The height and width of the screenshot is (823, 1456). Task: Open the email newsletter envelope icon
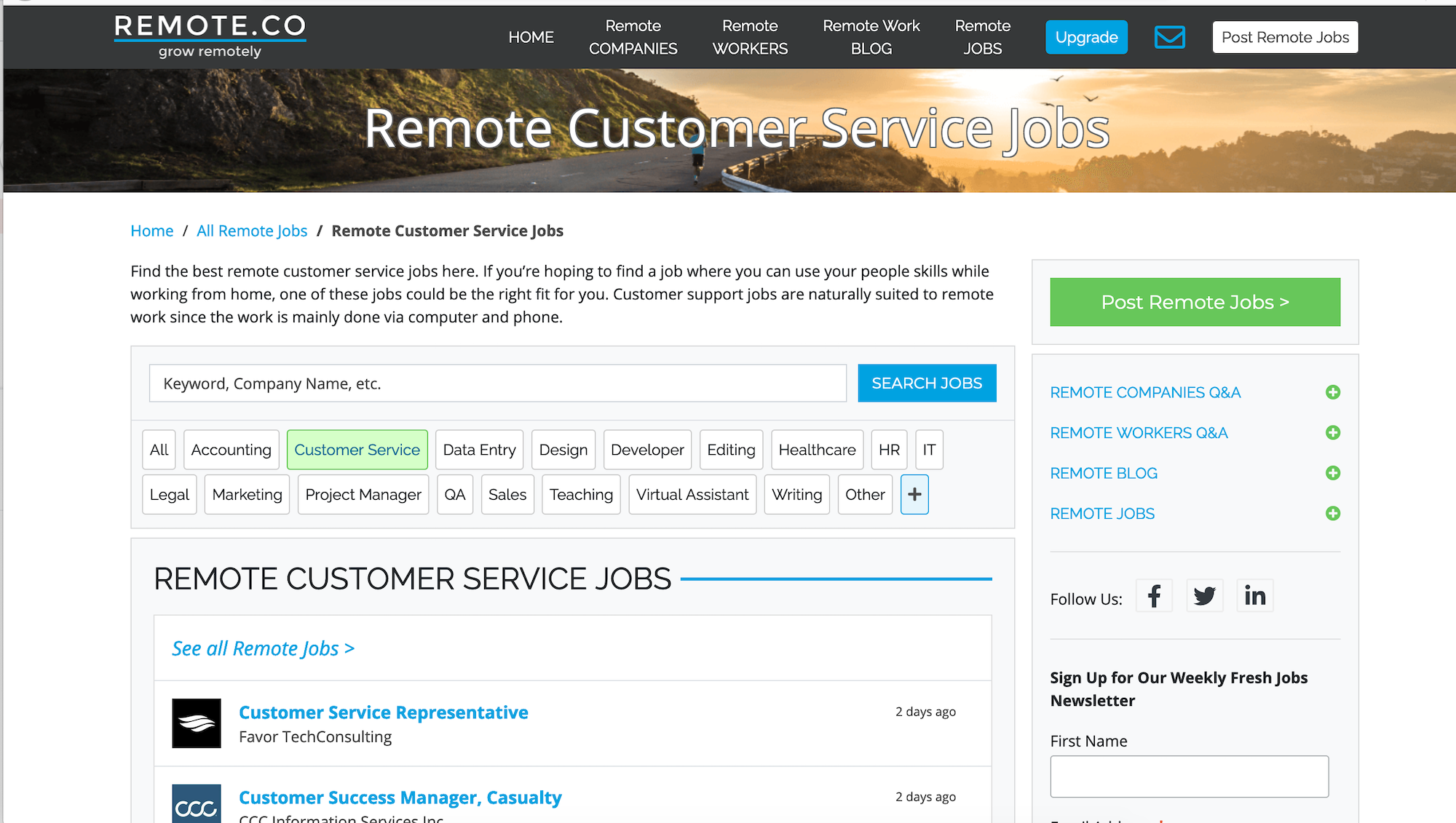tap(1169, 37)
